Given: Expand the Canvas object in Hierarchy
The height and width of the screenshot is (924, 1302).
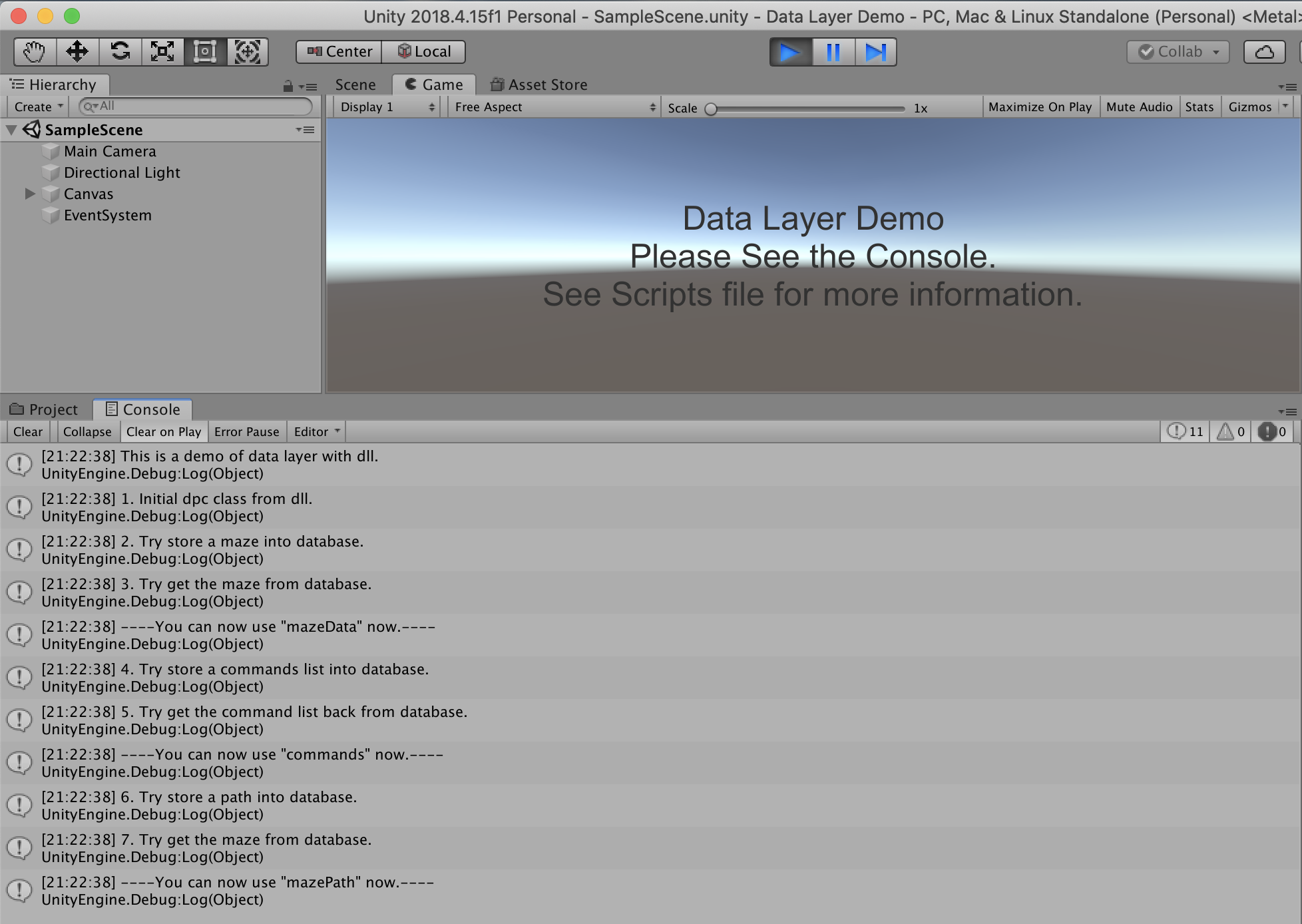Looking at the screenshot, I should pyautogui.click(x=30, y=194).
